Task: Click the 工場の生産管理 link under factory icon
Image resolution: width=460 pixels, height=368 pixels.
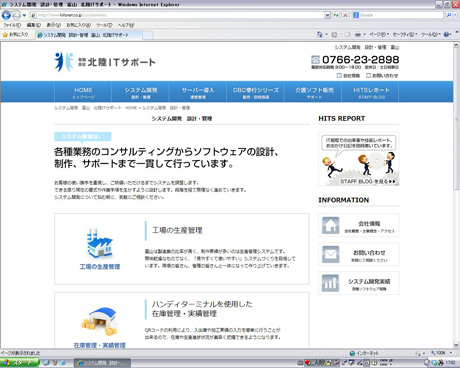Action: tap(100, 267)
